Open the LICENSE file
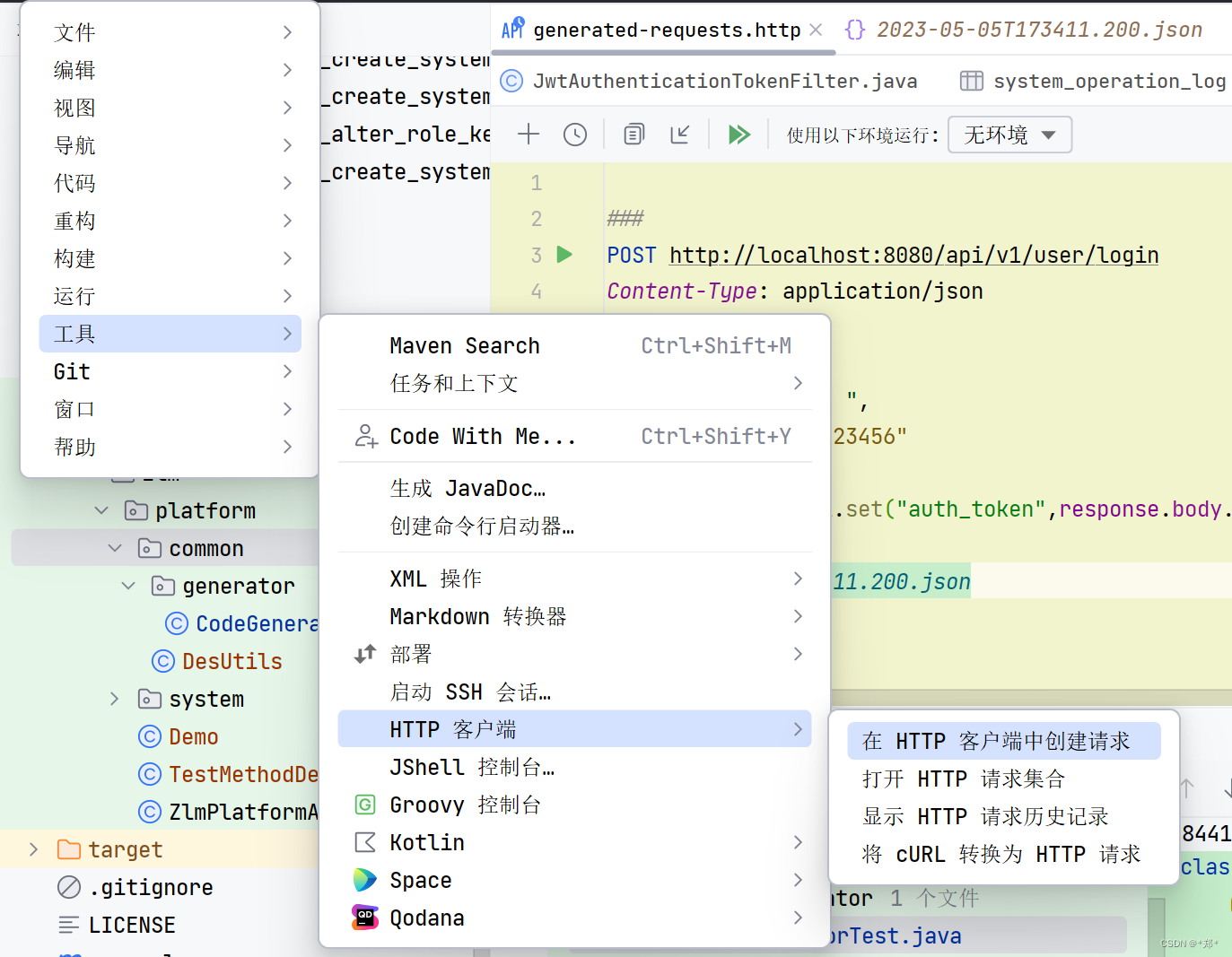The height and width of the screenshot is (957, 1232). [116, 925]
